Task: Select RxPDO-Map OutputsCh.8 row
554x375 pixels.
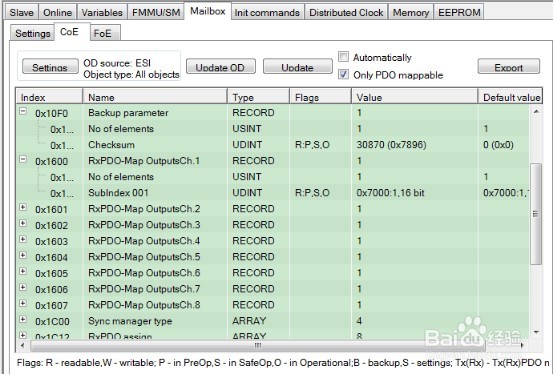Action: click(273, 305)
